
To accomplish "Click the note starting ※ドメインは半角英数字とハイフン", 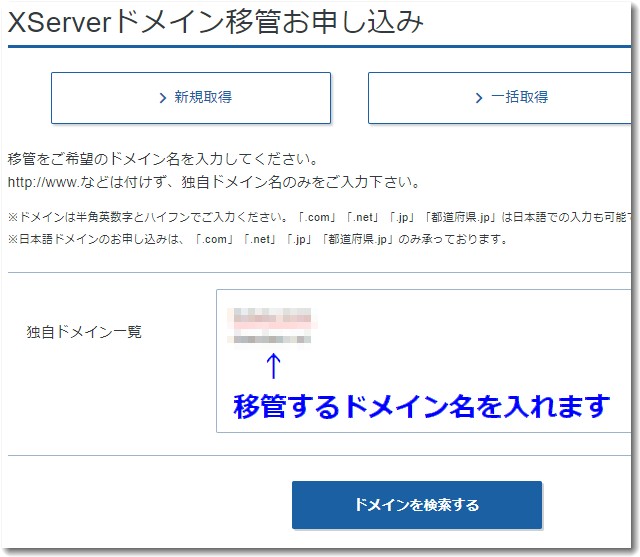I will click(x=319, y=217).
